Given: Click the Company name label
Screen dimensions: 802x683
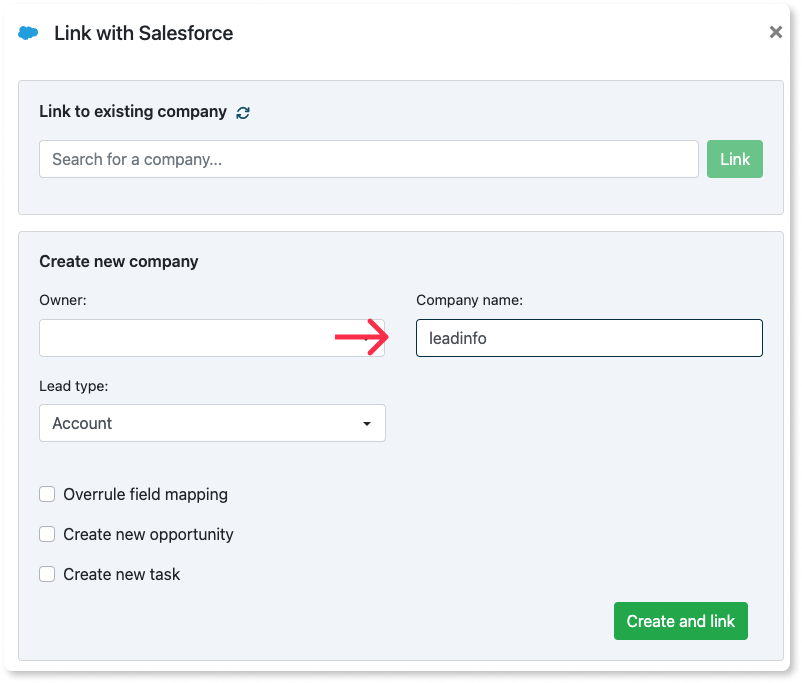Looking at the screenshot, I should pyautogui.click(x=470, y=300).
